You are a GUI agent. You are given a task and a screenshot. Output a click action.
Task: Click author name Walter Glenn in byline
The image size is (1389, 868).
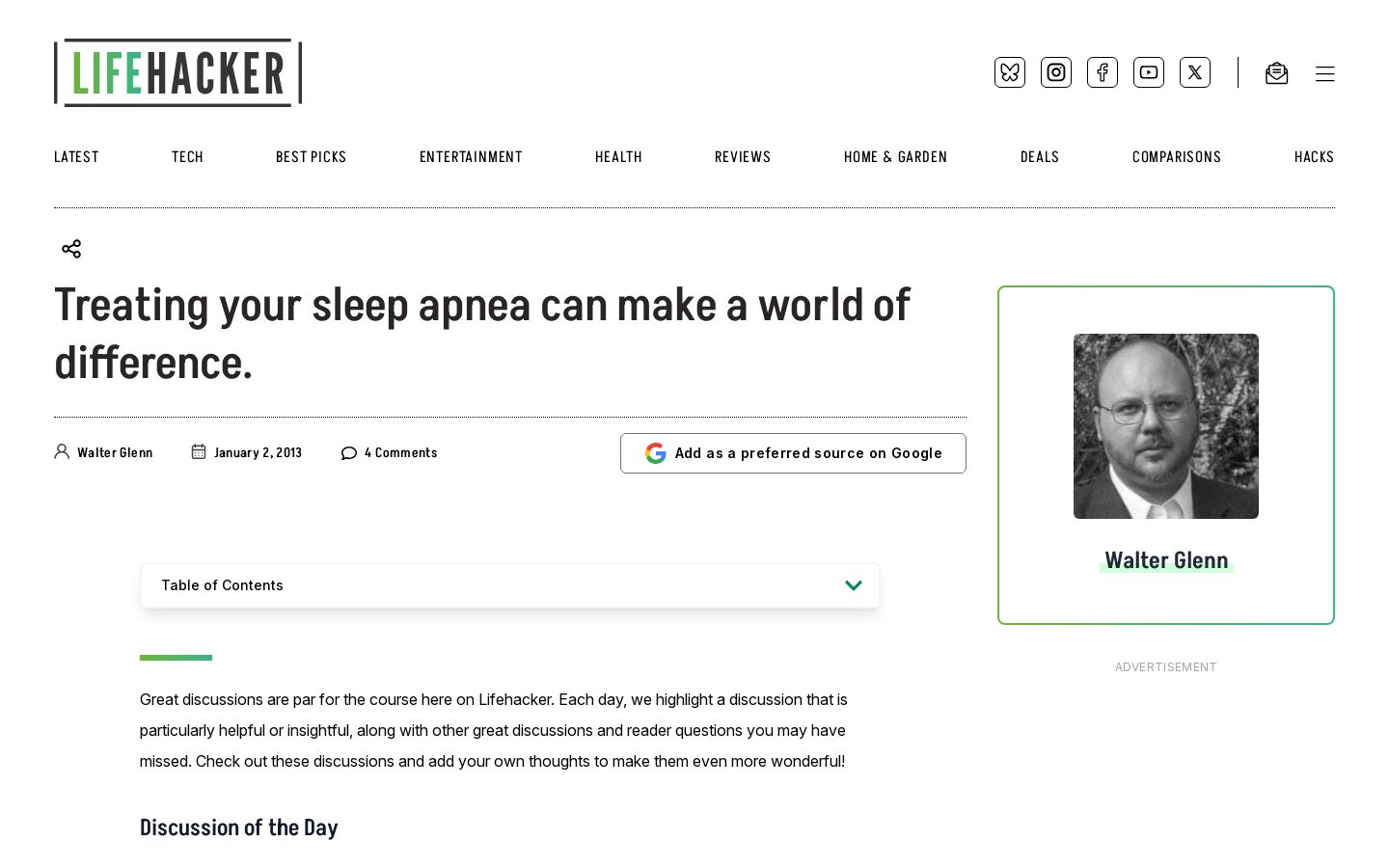pyautogui.click(x=115, y=453)
